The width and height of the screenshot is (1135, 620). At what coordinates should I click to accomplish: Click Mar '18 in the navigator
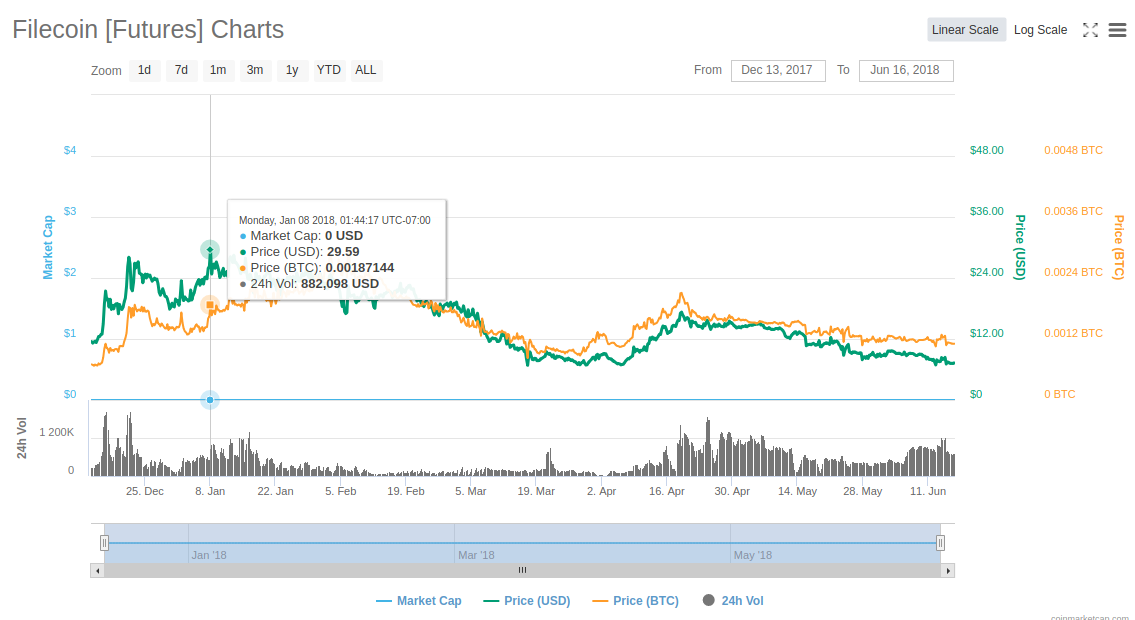476,556
